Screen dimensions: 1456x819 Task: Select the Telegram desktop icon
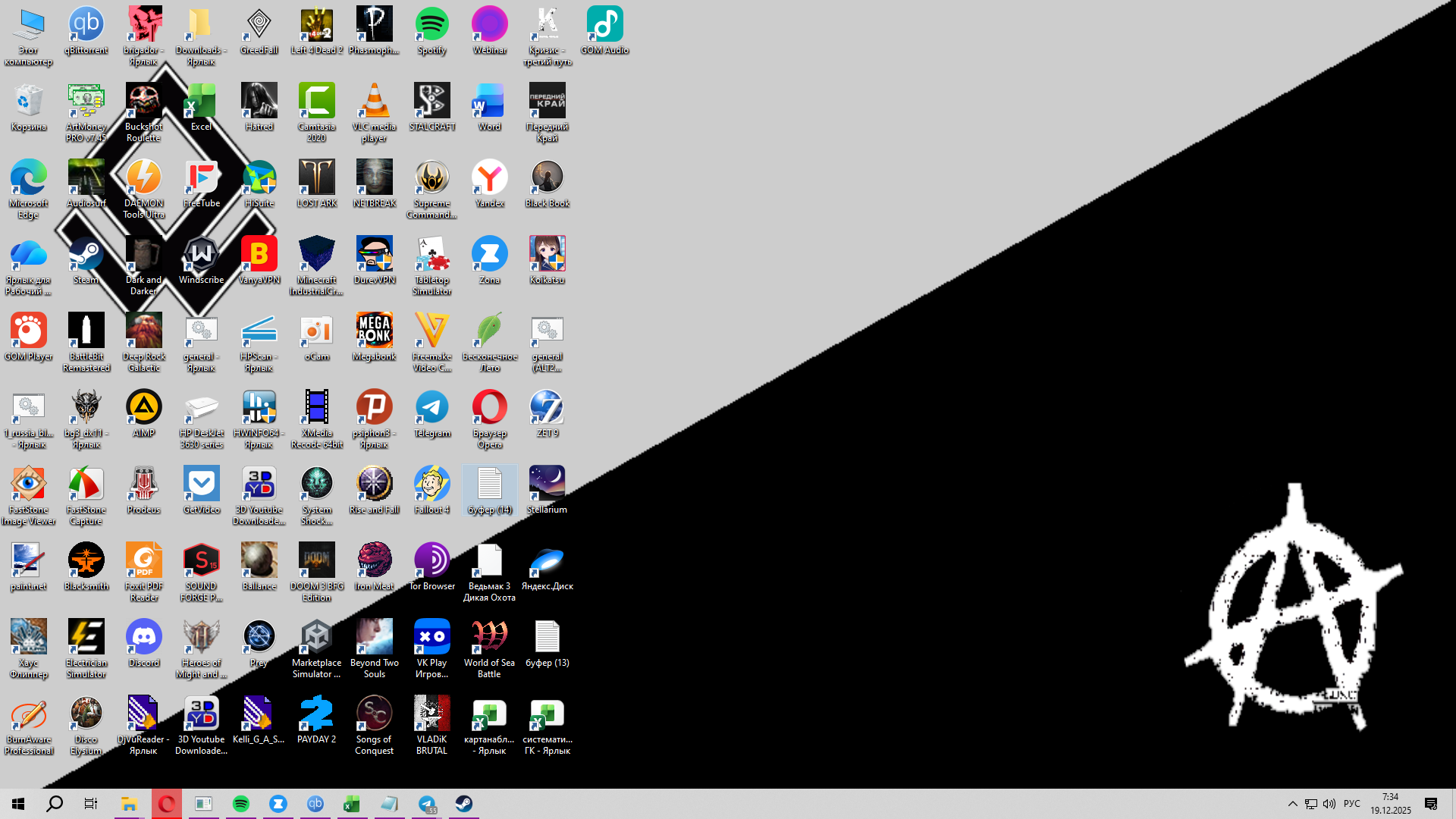tap(431, 409)
